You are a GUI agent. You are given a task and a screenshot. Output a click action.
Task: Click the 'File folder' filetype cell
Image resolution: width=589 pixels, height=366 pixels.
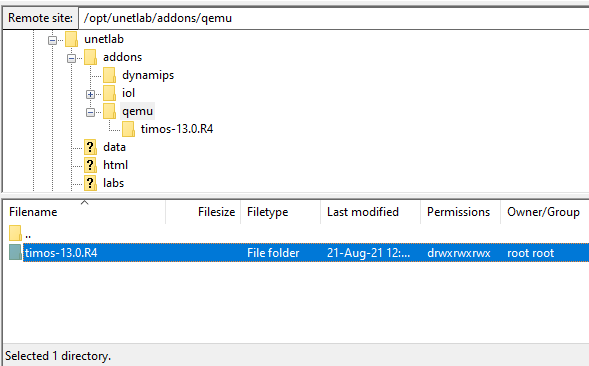tap(273, 253)
